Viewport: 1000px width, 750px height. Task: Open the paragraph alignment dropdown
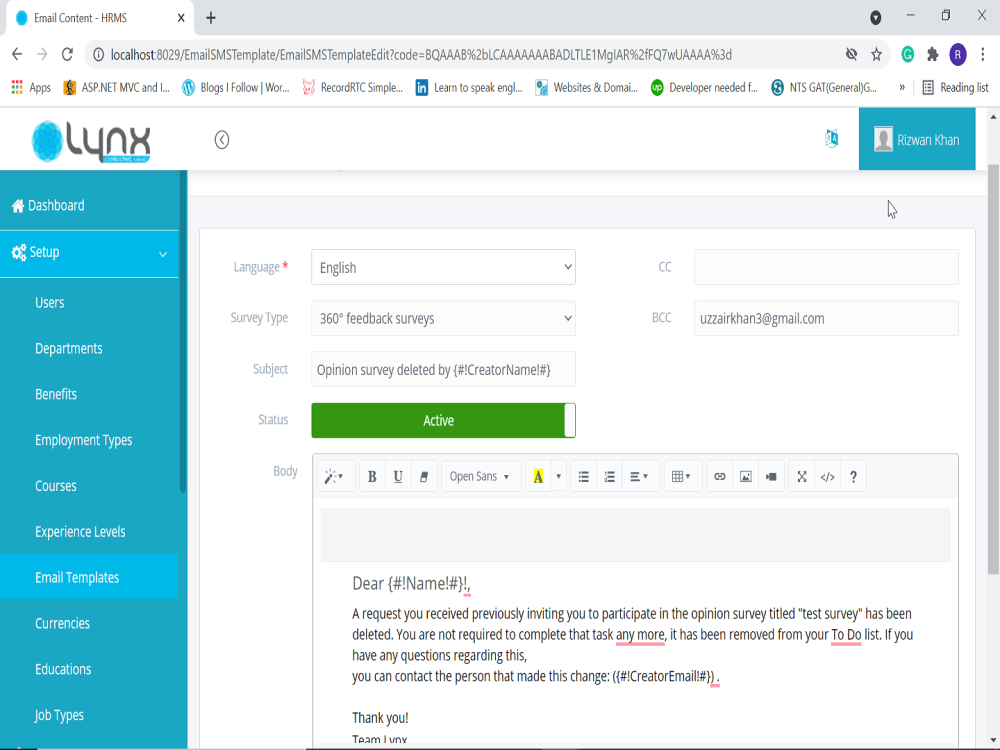[639, 476]
